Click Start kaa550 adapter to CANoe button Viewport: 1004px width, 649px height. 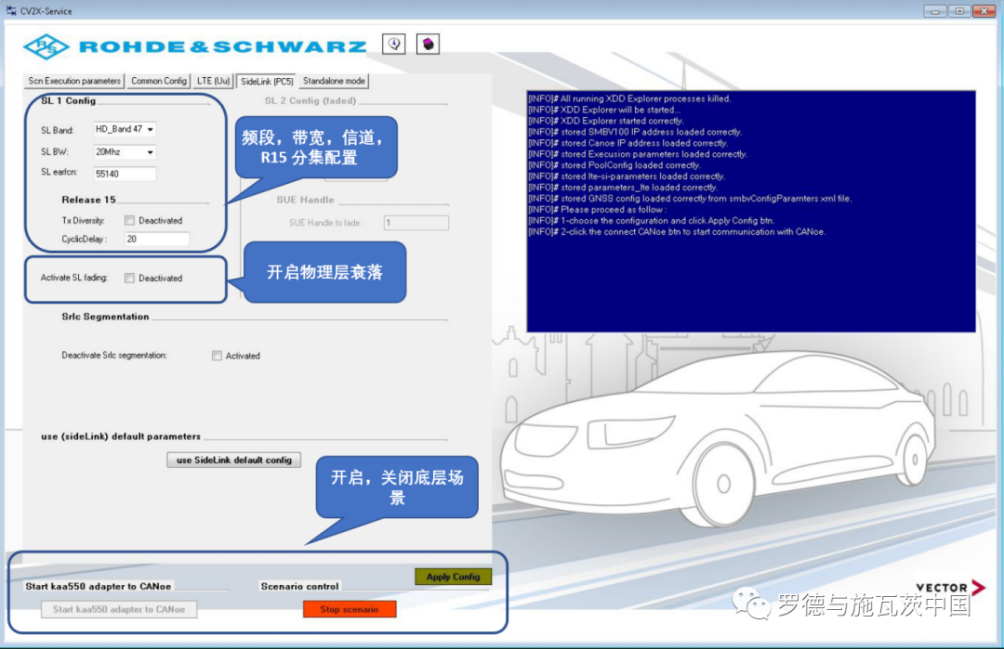click(119, 609)
